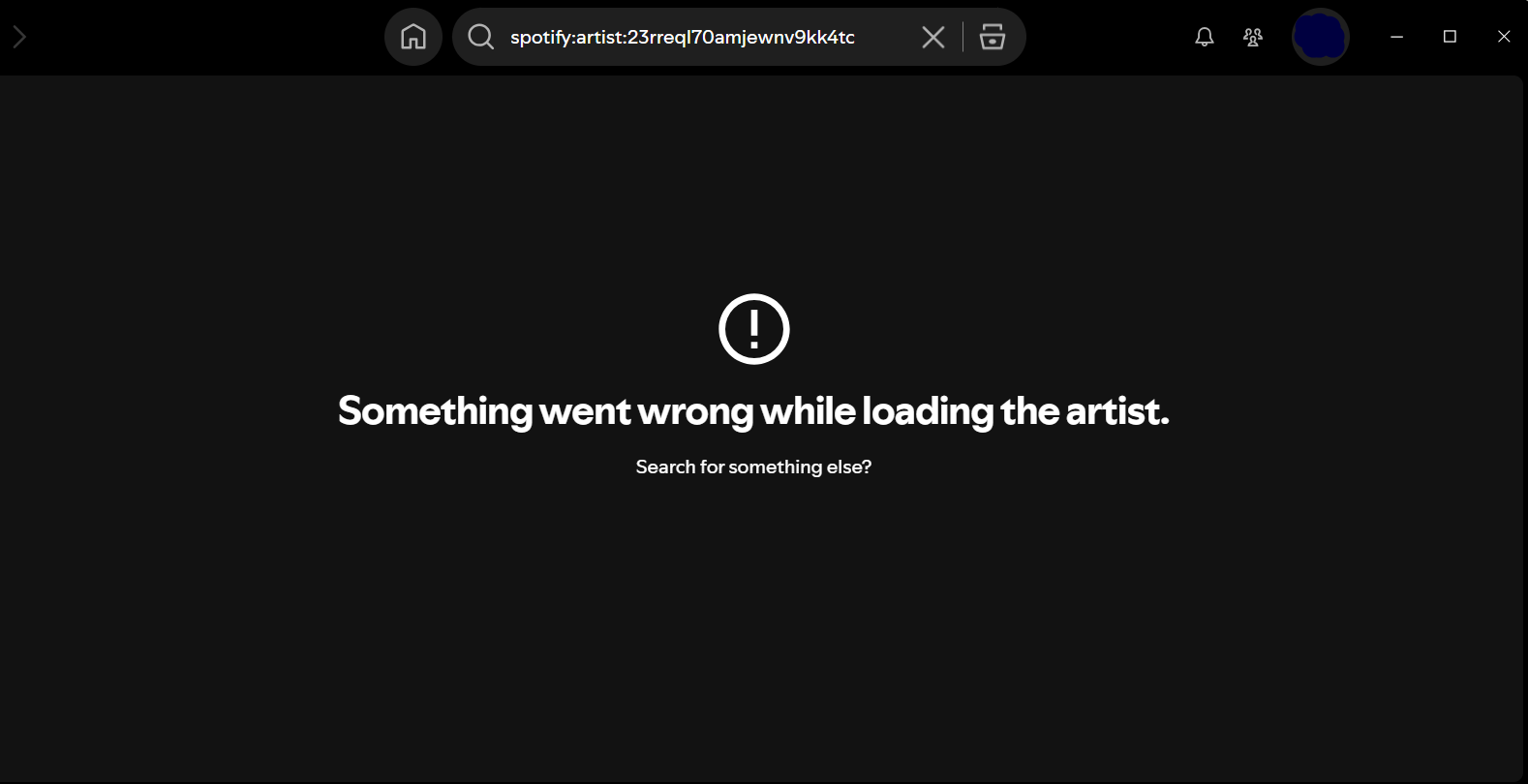Click the 'Search for something else?' text
The height and width of the screenshot is (784, 1528).
point(753,467)
